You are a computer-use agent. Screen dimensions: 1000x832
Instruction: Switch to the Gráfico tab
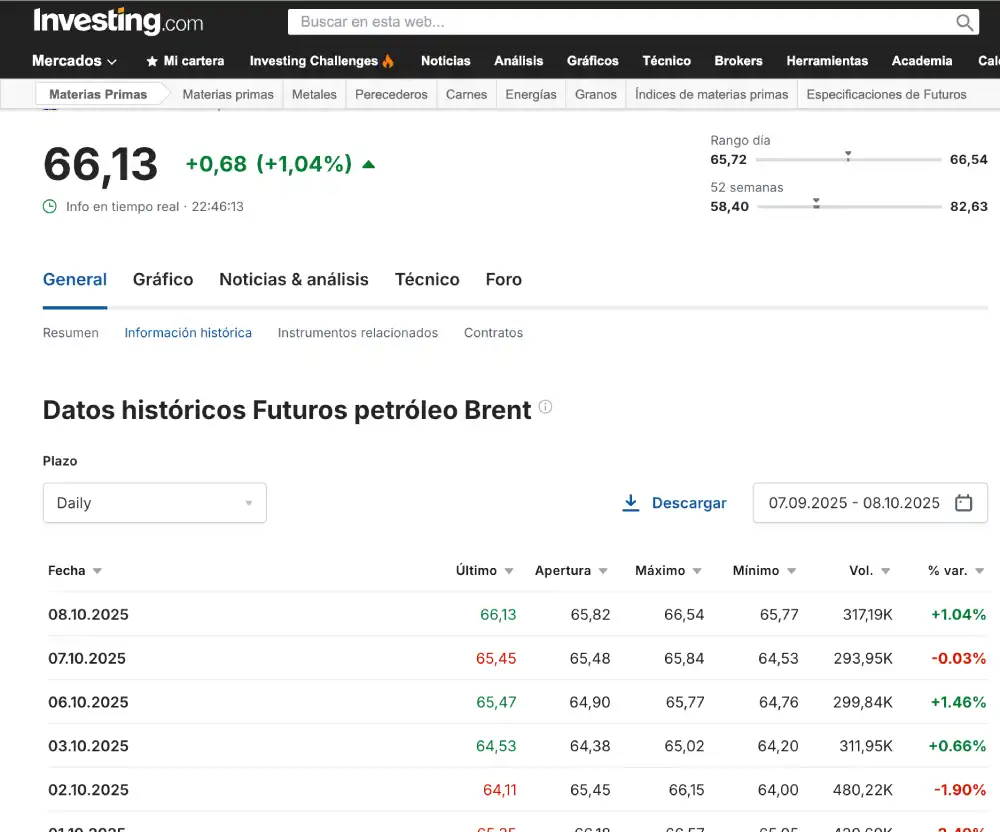[163, 280]
